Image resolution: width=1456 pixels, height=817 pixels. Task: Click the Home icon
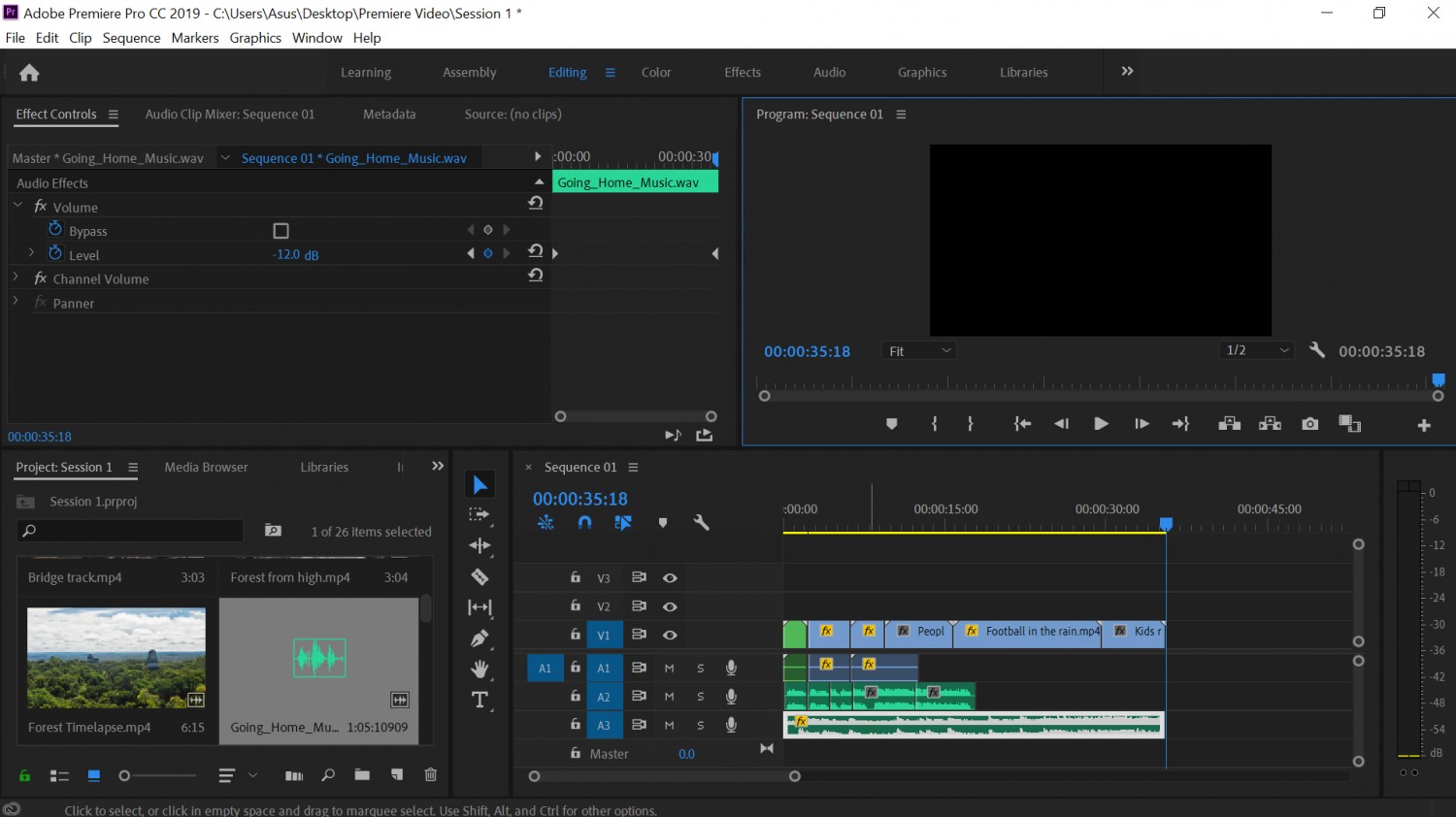tap(29, 73)
